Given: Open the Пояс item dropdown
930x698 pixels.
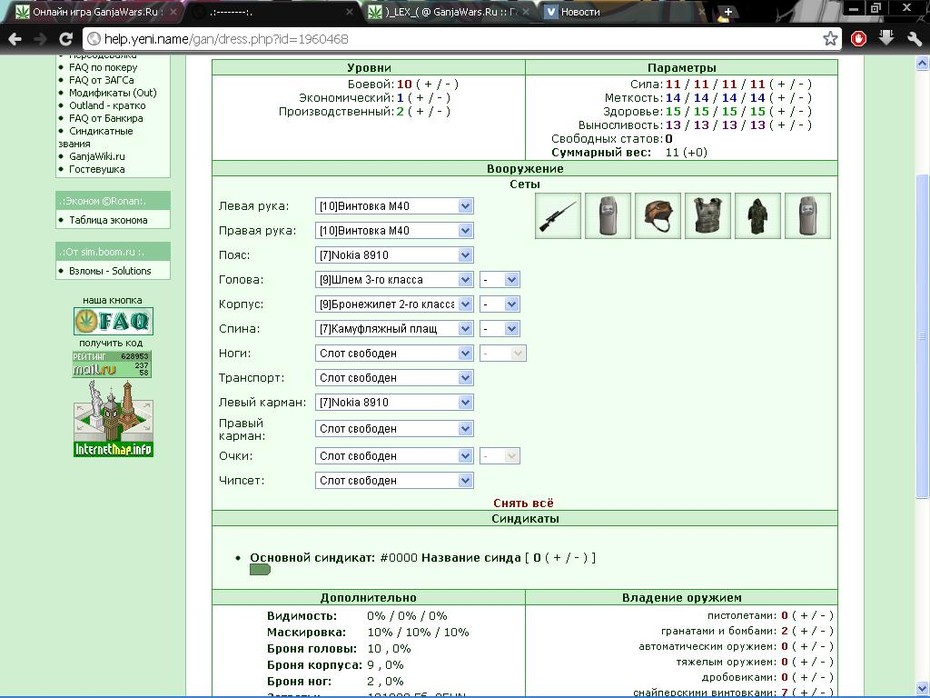Looking at the screenshot, I should 394,256.
